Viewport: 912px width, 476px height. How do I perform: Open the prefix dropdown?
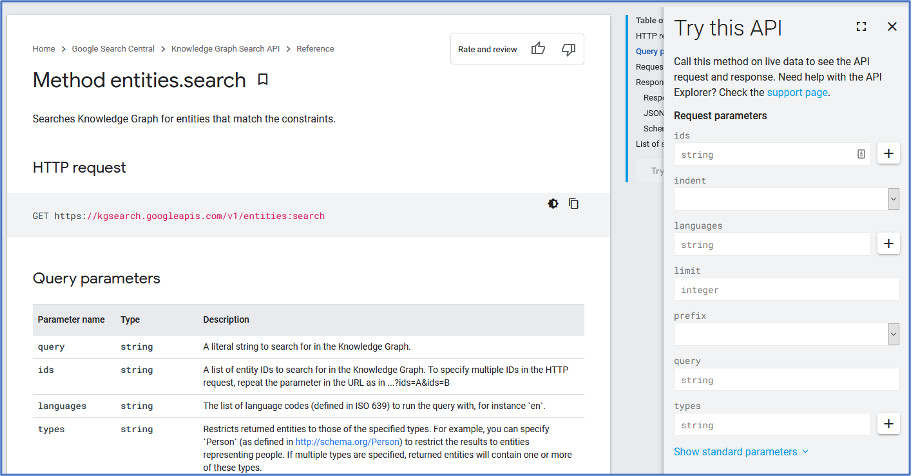tap(786, 334)
